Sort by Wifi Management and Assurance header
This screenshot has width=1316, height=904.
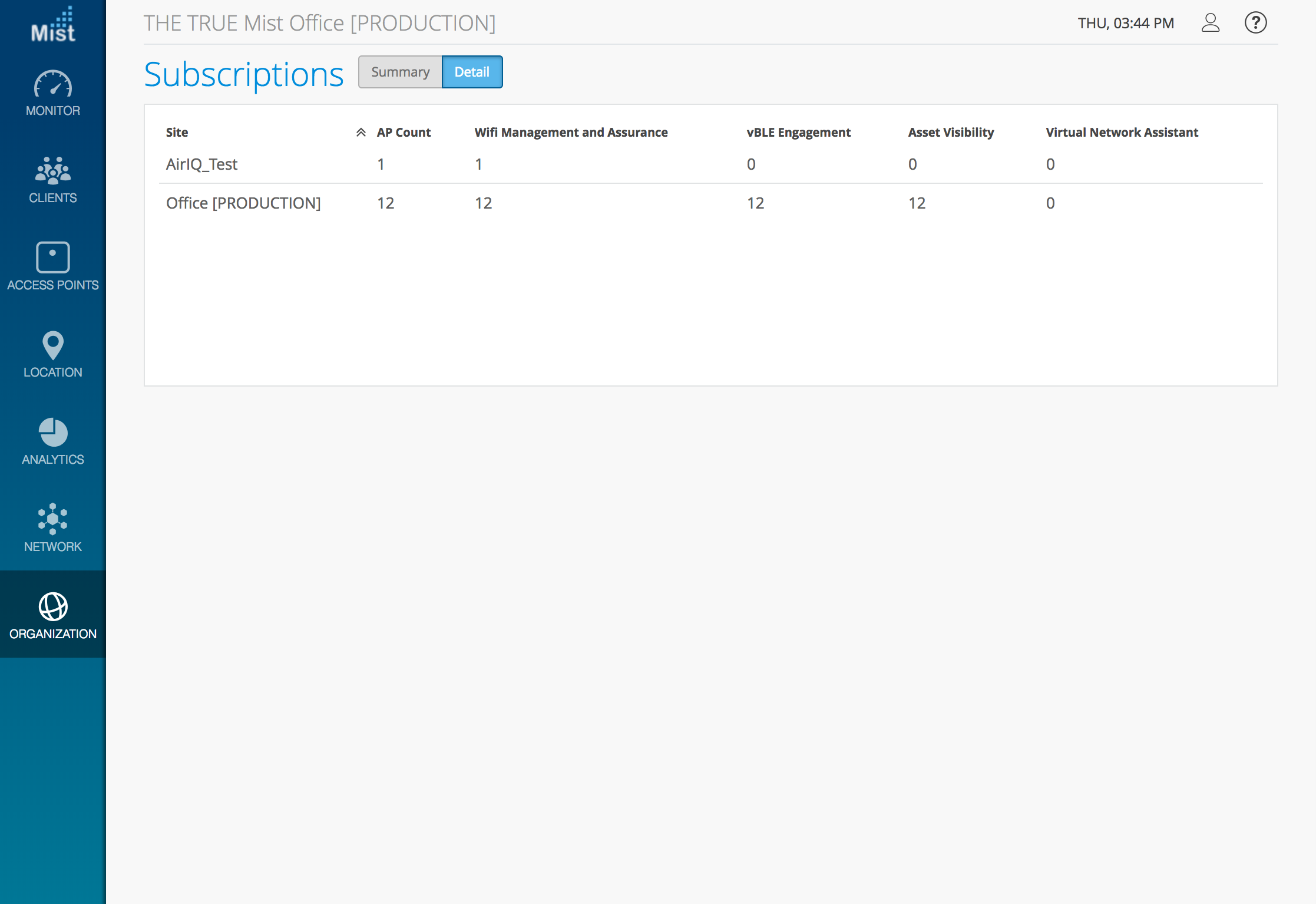click(571, 133)
